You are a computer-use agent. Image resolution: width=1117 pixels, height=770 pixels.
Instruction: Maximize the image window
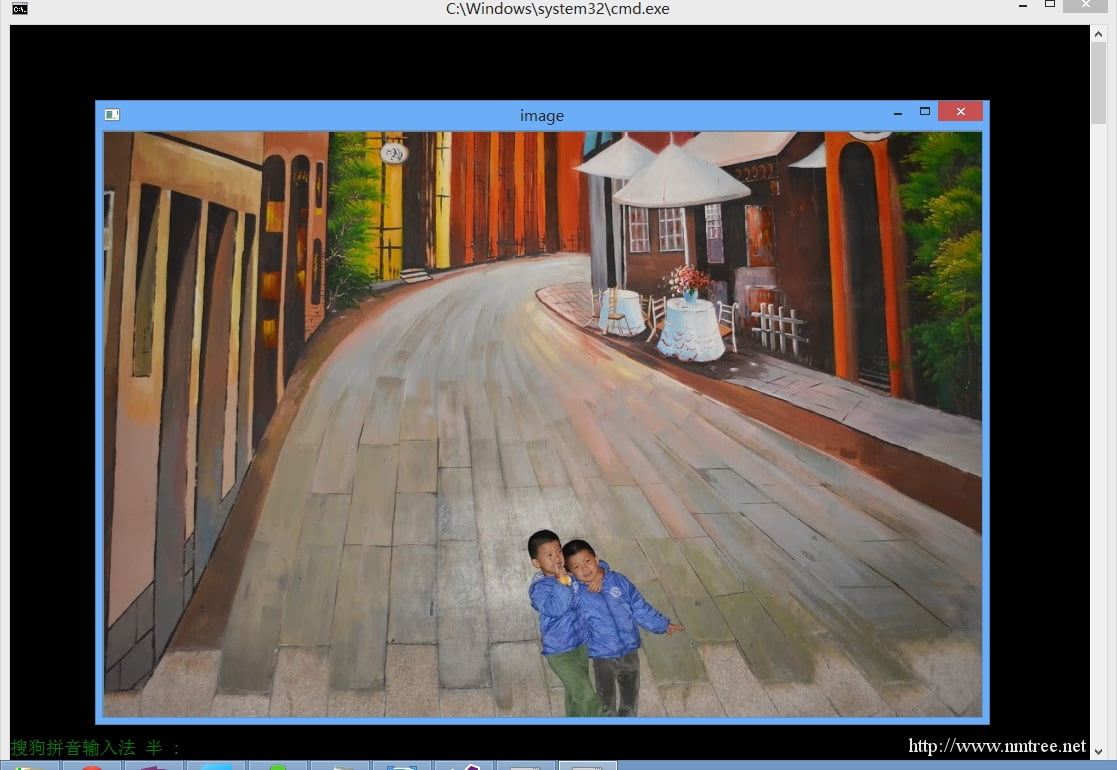point(925,111)
